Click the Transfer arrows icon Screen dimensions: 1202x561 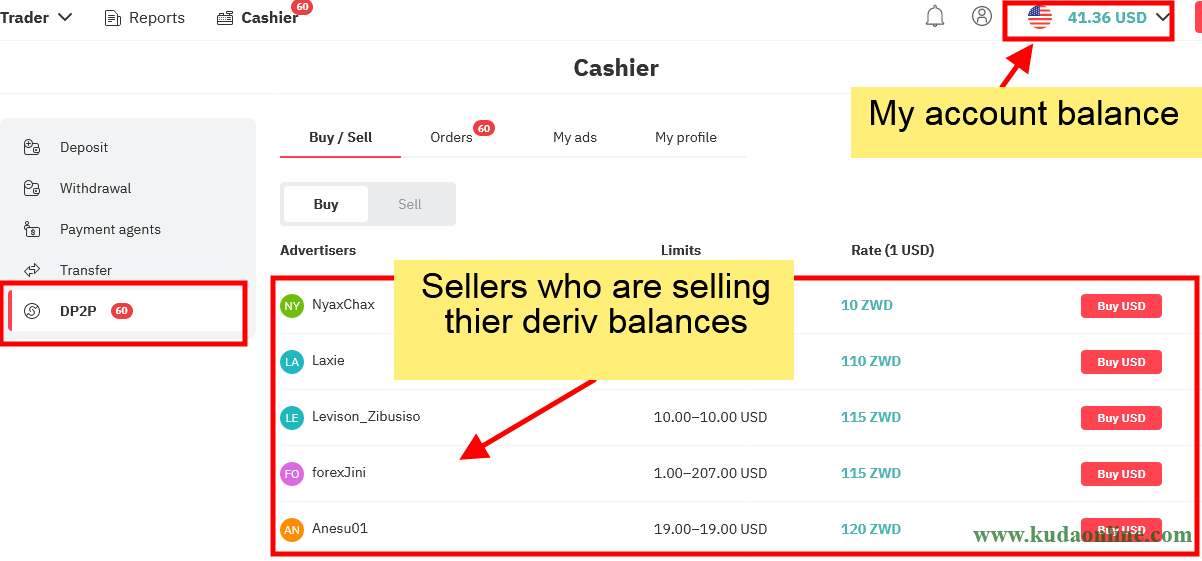(x=32, y=270)
